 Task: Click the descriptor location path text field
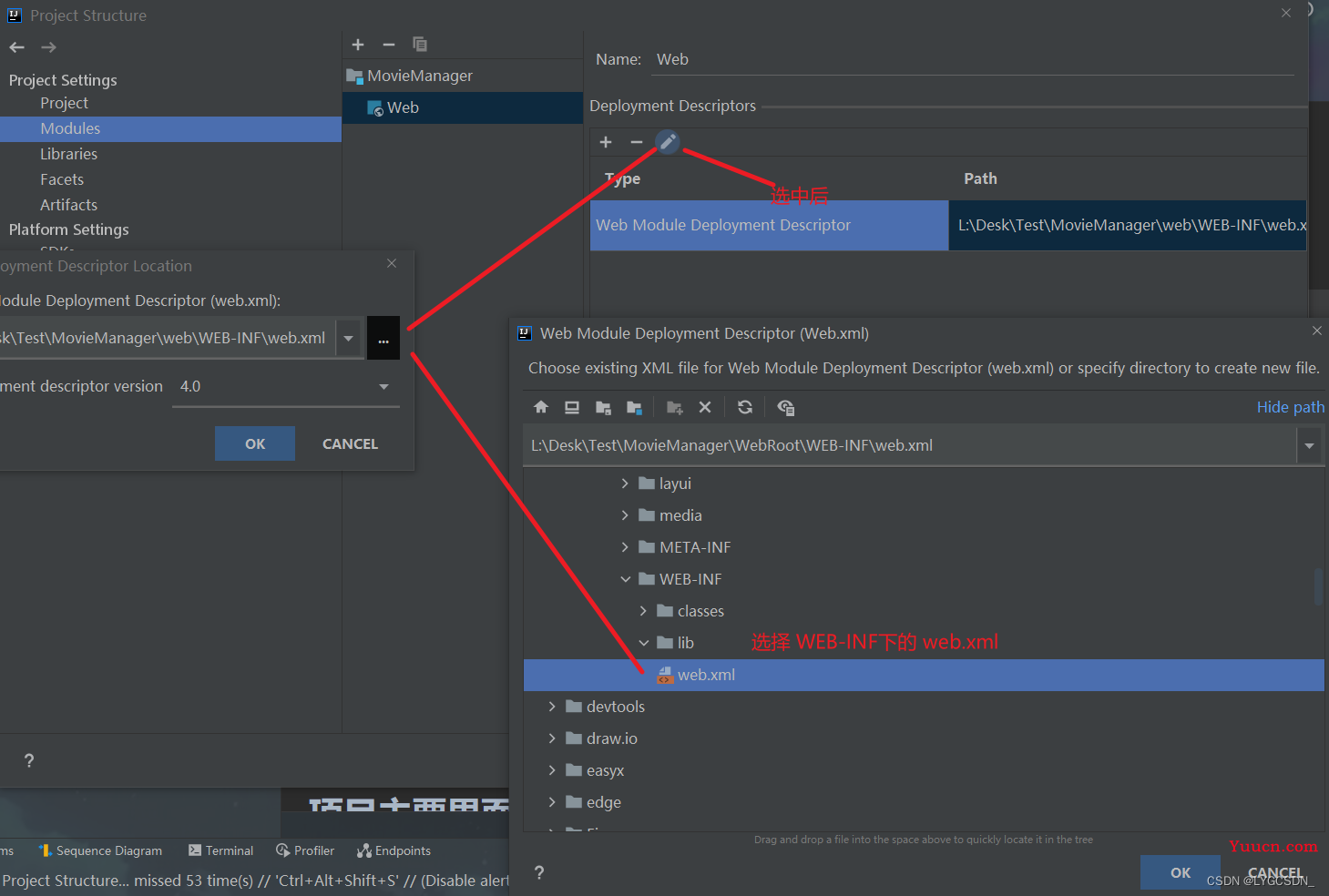[x=167, y=338]
